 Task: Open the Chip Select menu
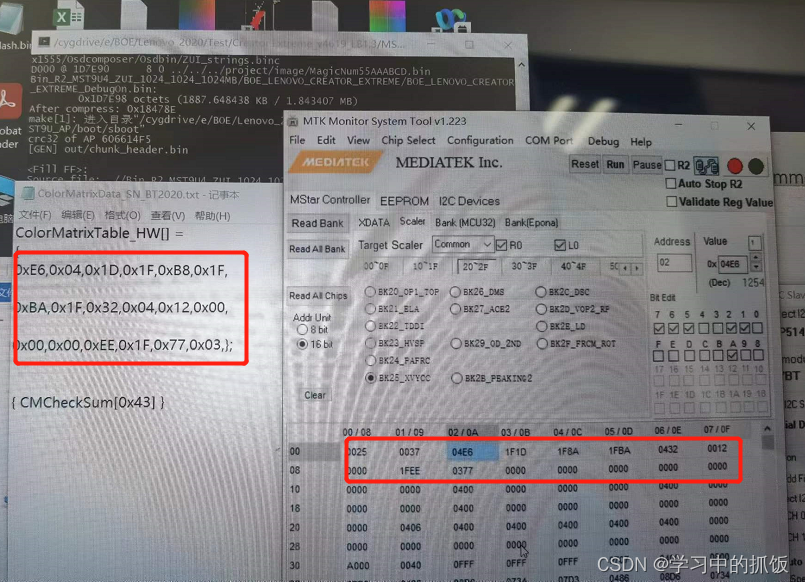(407, 141)
